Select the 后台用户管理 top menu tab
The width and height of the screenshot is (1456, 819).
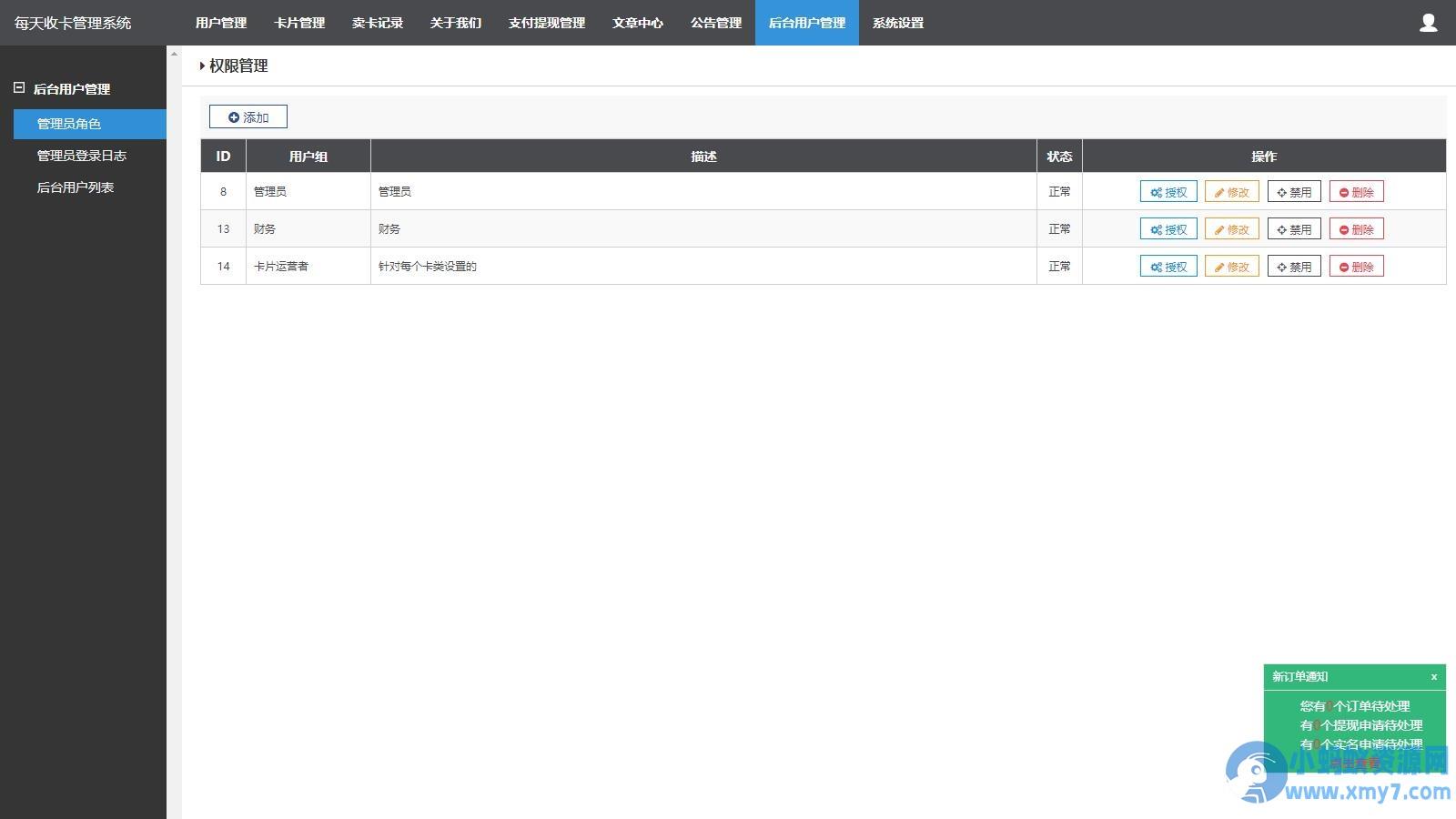point(807,23)
